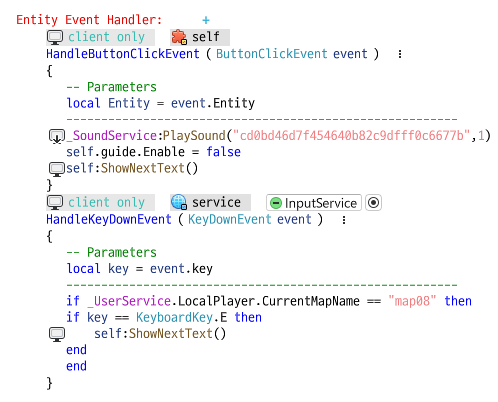Click the local Entity = event.Entity line
This screenshot has width=498, height=402.
161,103
